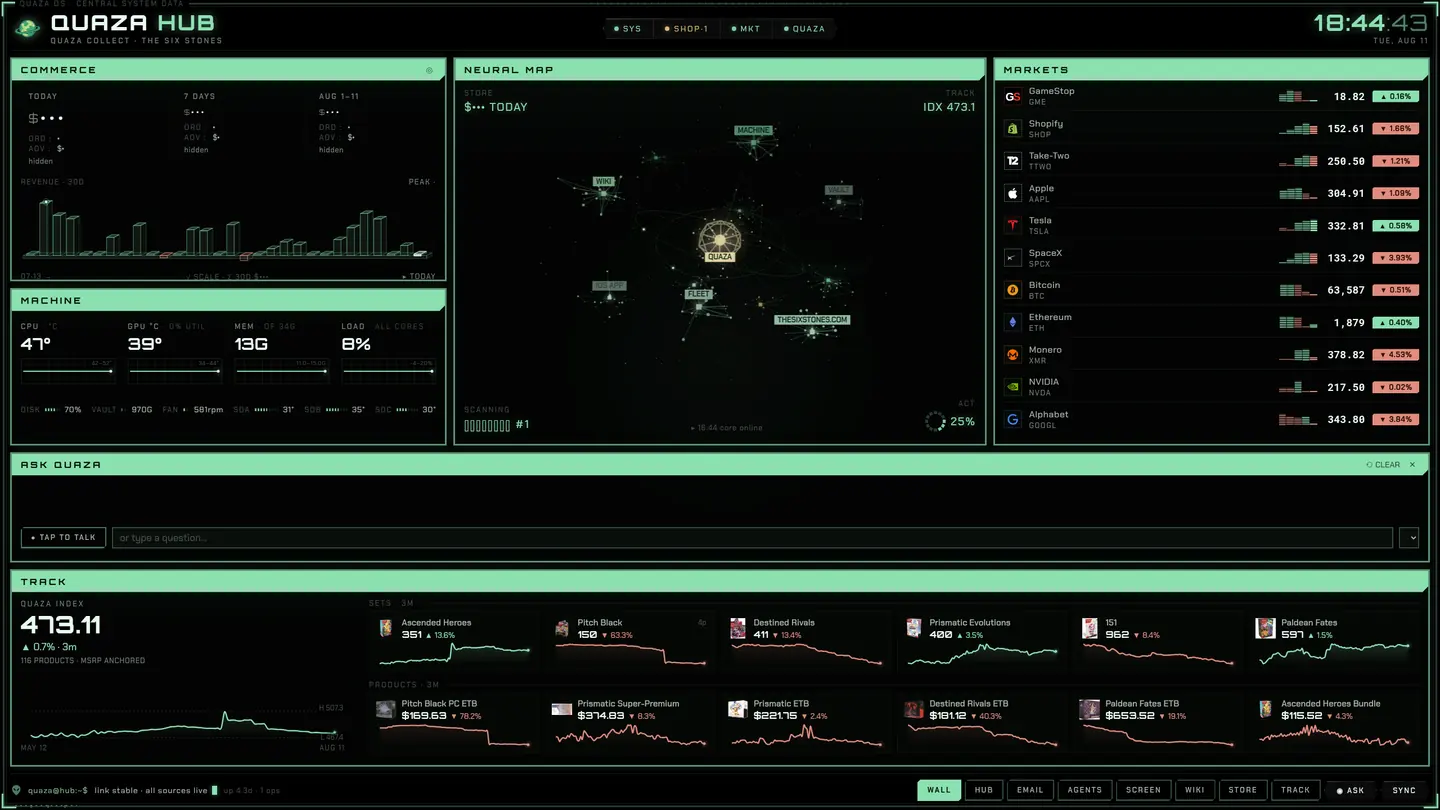This screenshot has width=1440, height=810.
Task: Click the Tesla logo in Markets
Action: pos(1013,225)
